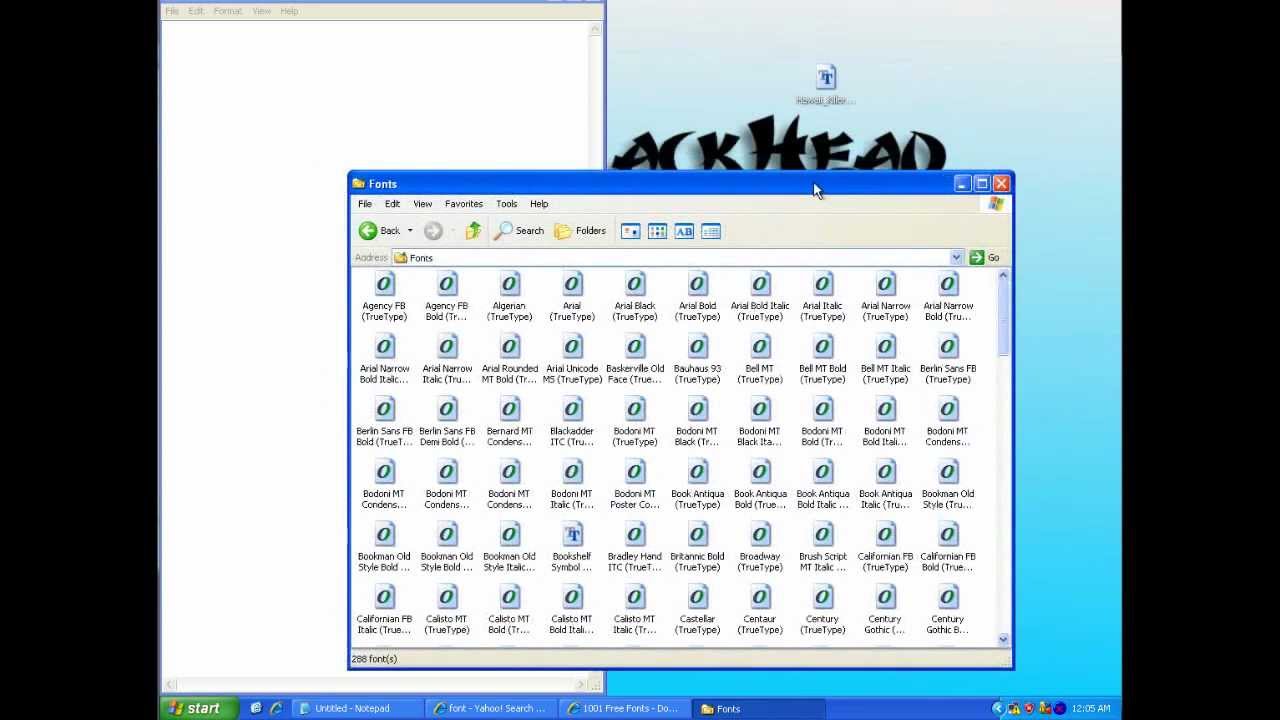Open the File menu in Fonts window

365,204
